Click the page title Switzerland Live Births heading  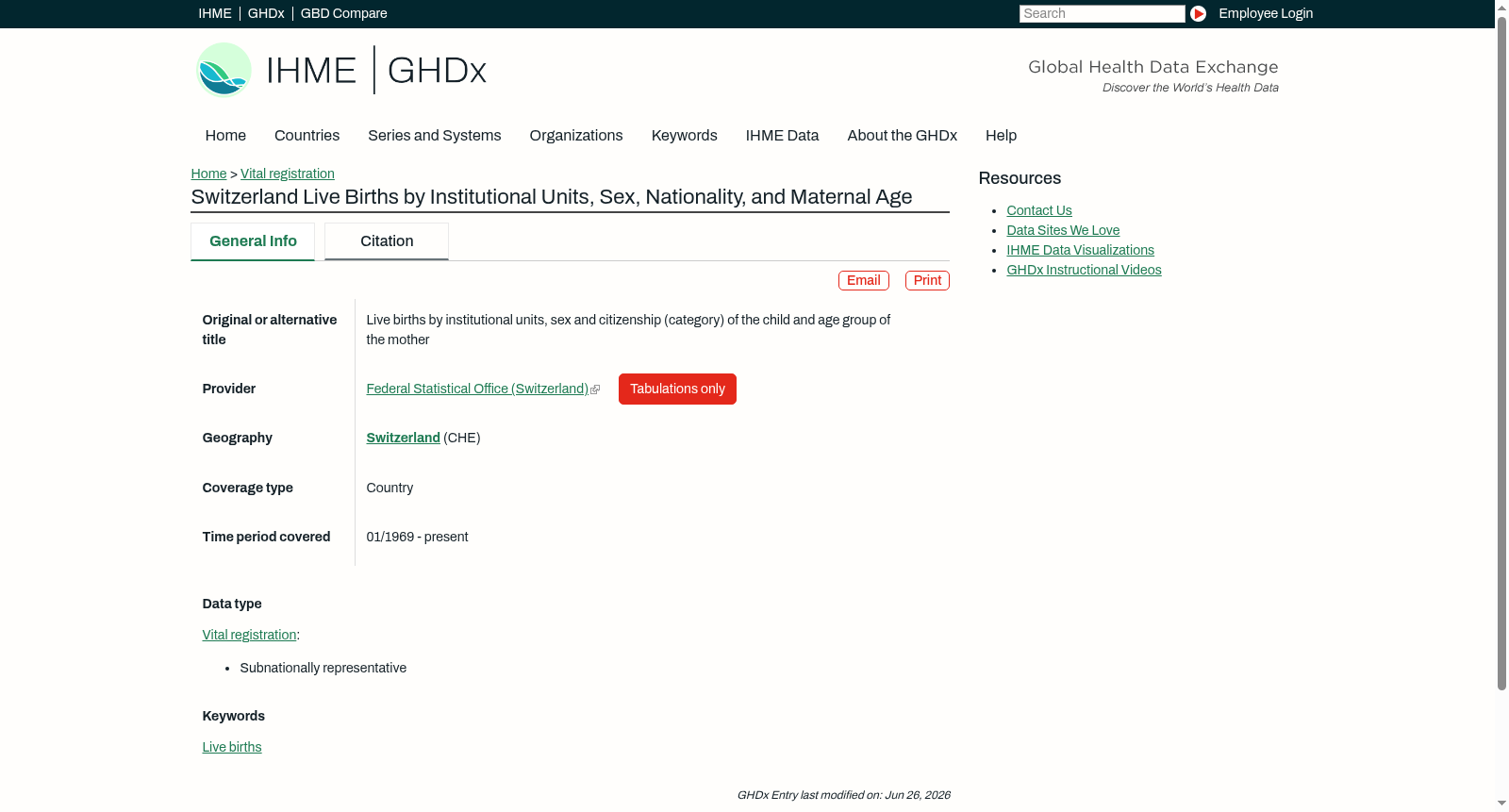[552, 197]
